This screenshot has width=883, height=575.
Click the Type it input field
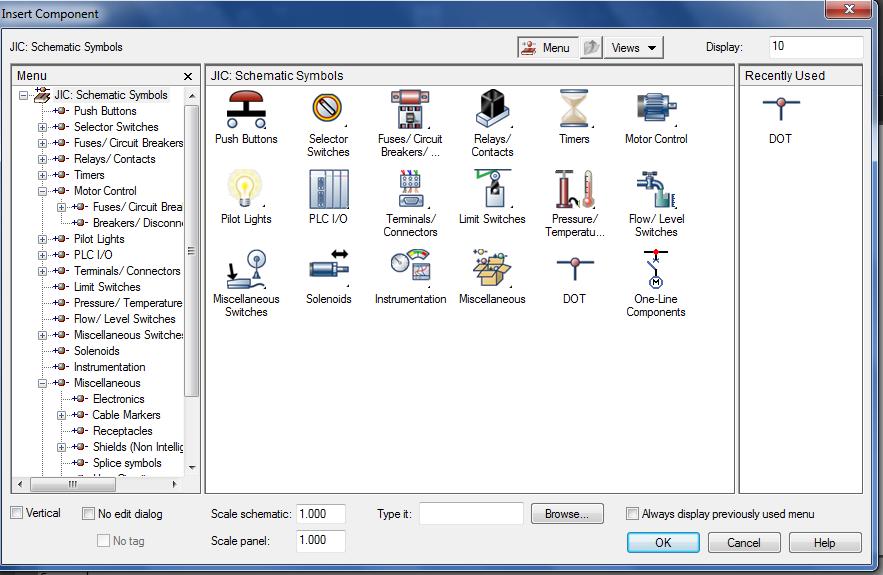click(x=471, y=514)
